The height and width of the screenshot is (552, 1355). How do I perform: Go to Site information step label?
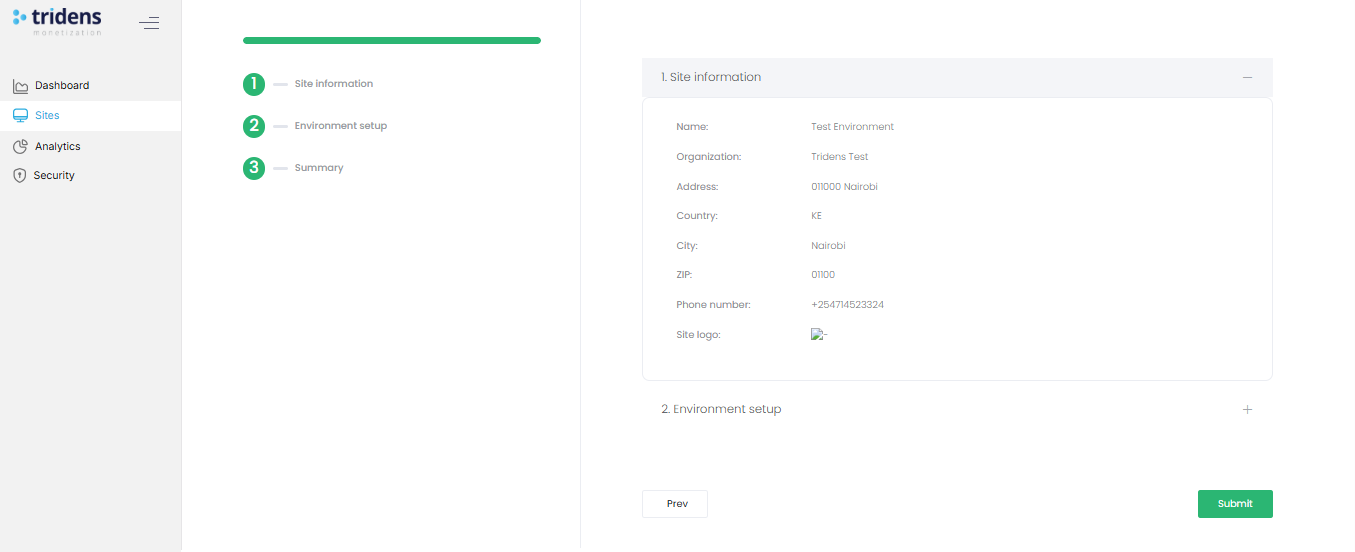pos(334,84)
